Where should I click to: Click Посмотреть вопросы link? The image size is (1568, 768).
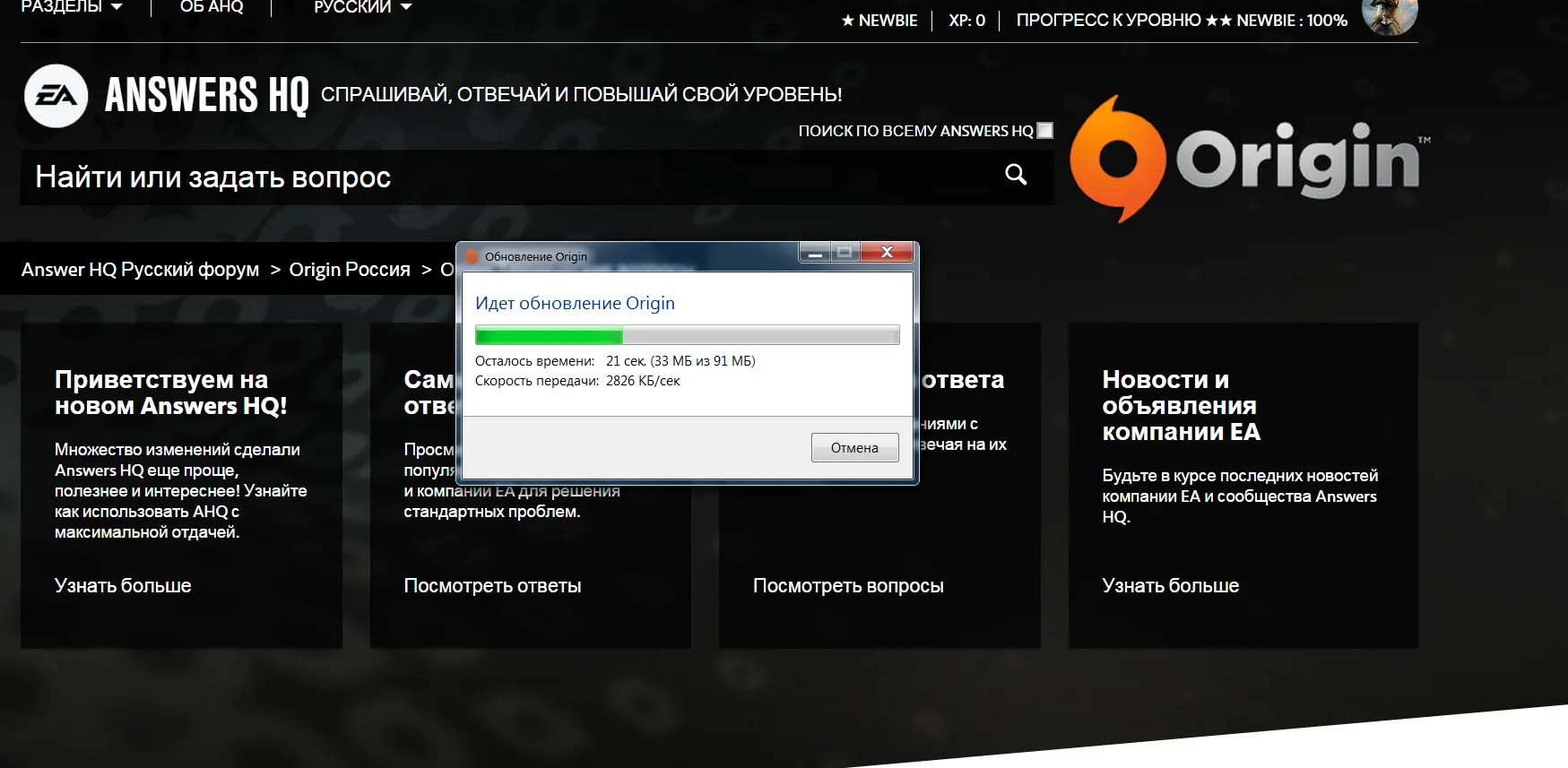847,586
